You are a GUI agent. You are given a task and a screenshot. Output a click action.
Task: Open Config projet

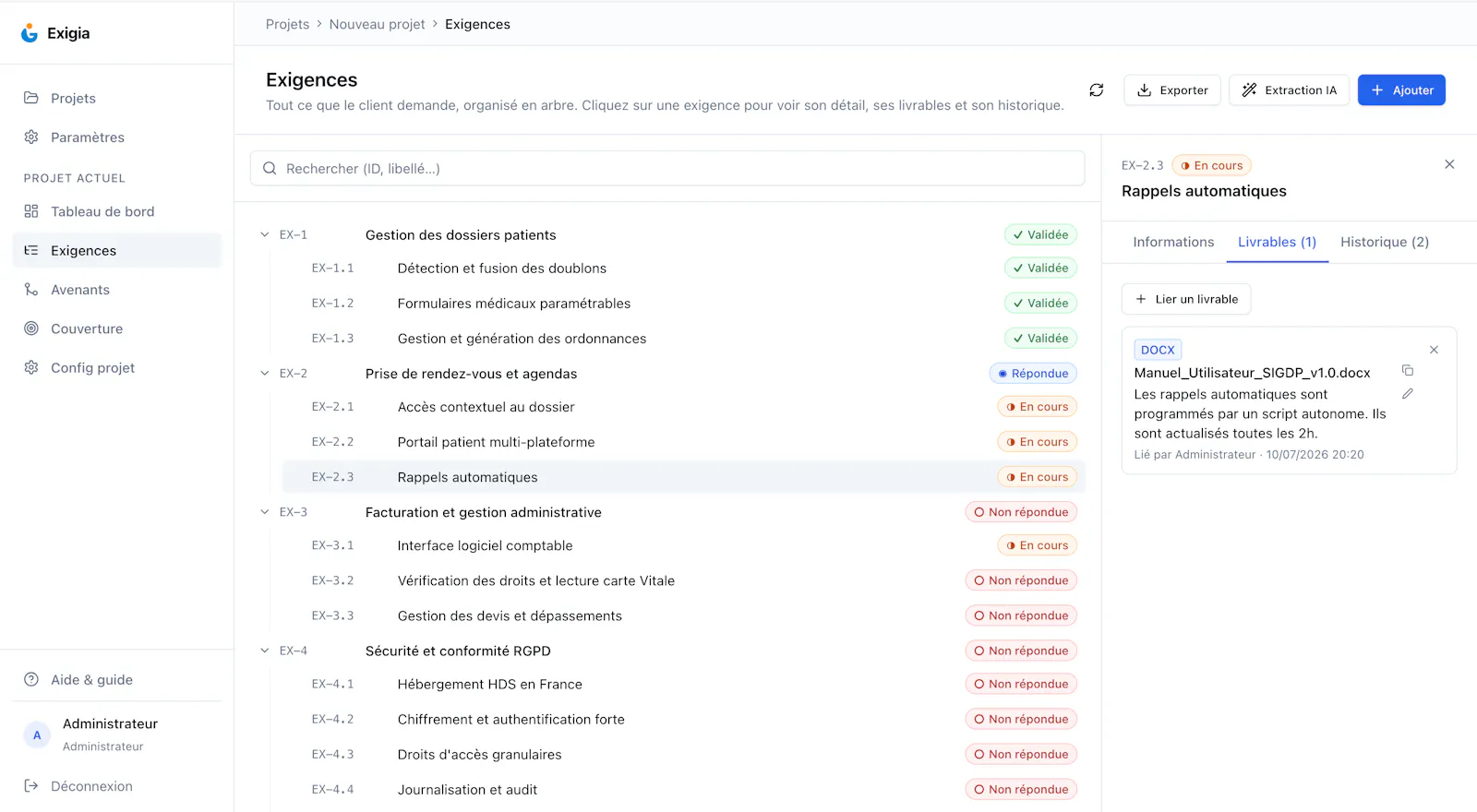click(x=117, y=367)
